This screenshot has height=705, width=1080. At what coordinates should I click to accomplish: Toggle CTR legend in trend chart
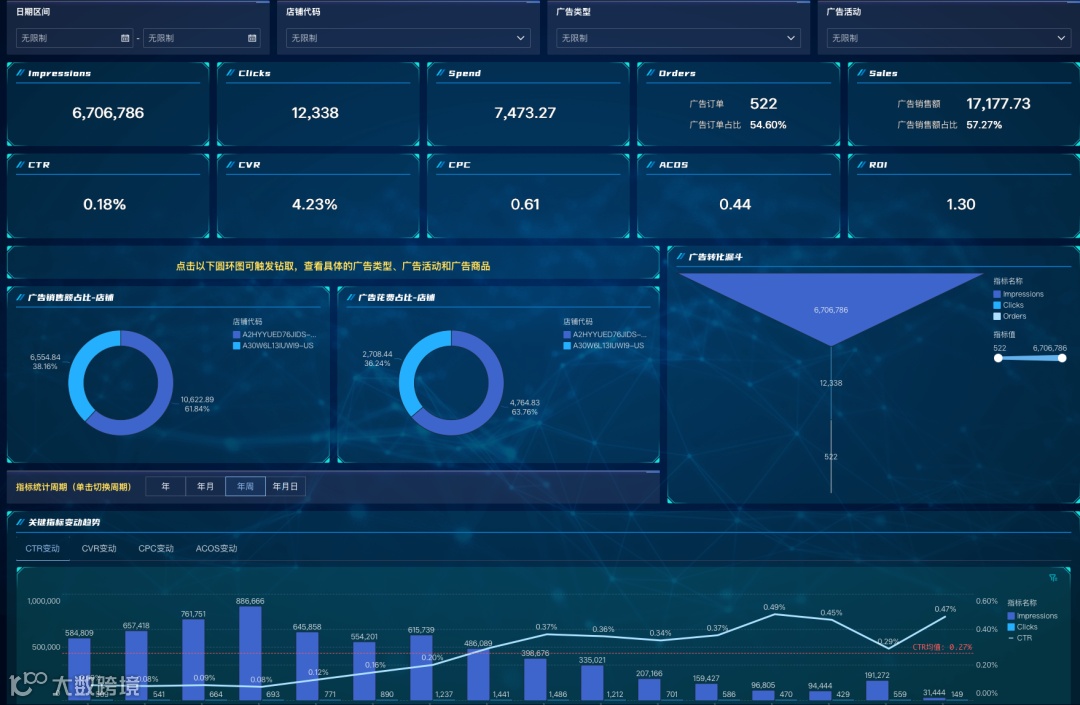click(1020, 638)
